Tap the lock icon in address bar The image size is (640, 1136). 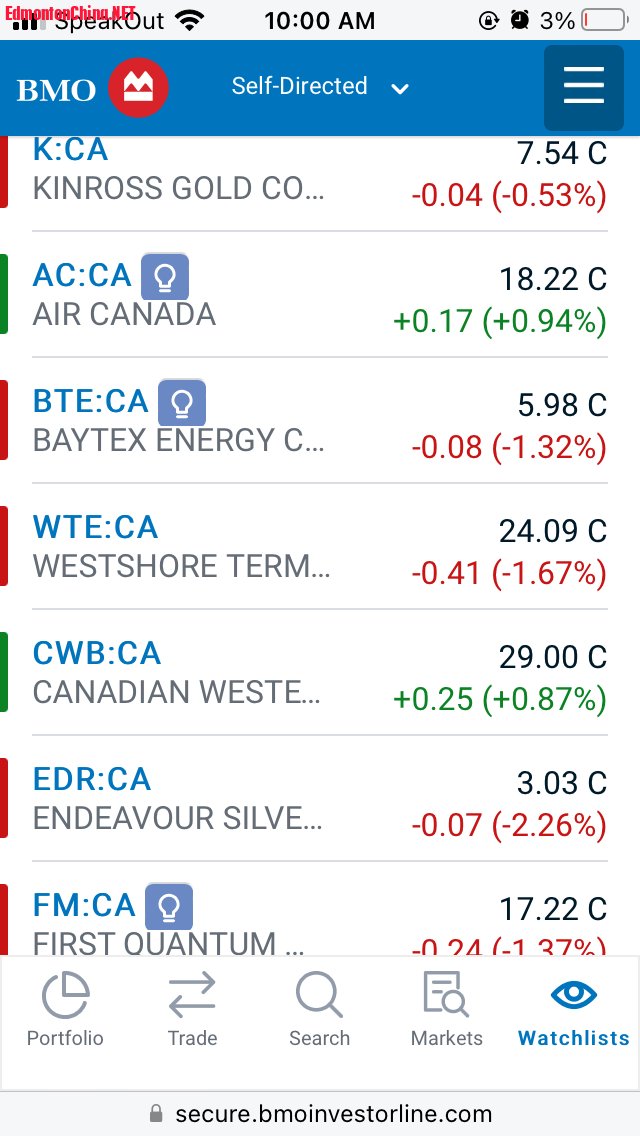point(156,1114)
